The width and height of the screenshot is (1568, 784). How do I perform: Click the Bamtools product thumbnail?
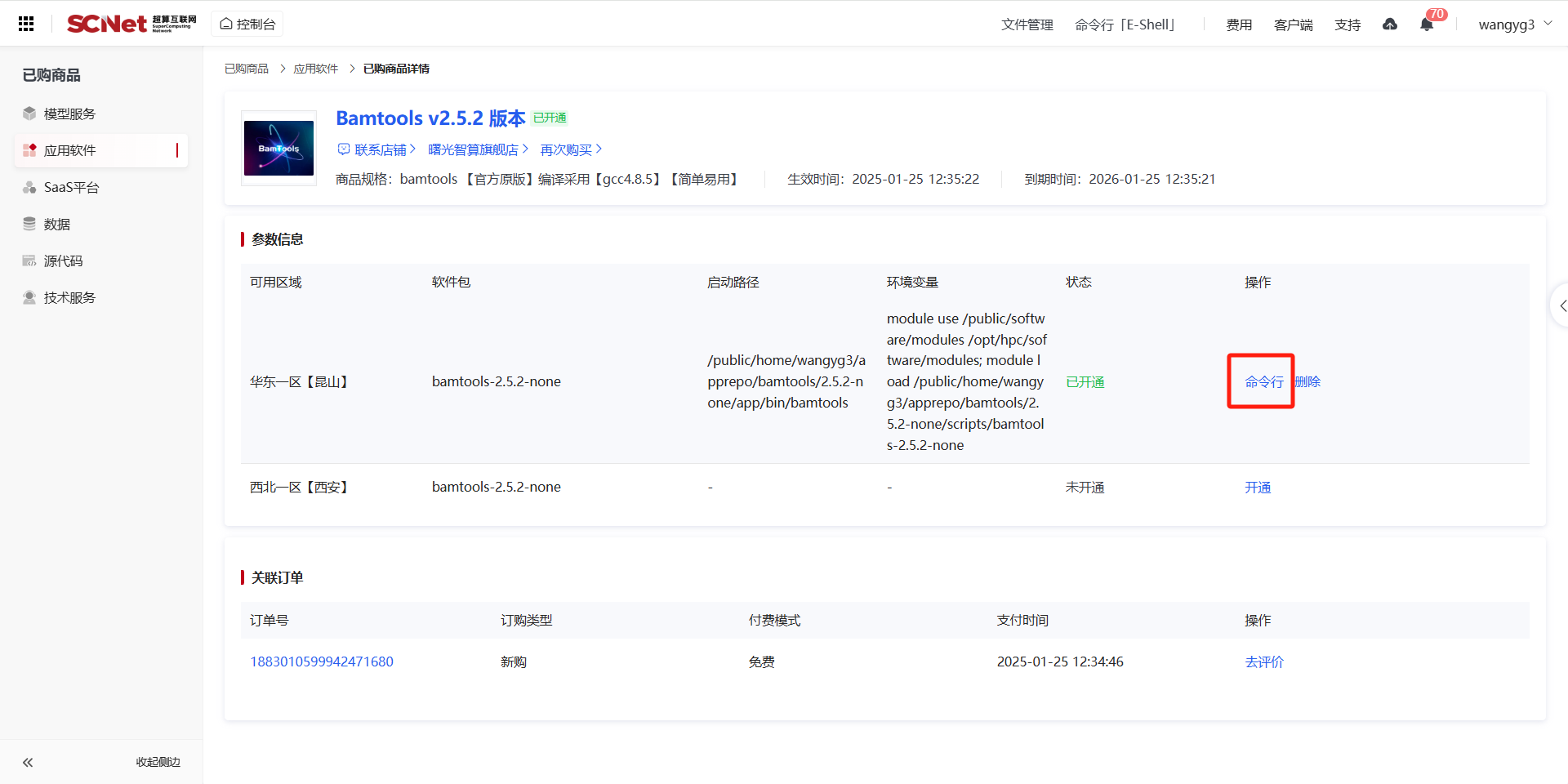(278, 149)
